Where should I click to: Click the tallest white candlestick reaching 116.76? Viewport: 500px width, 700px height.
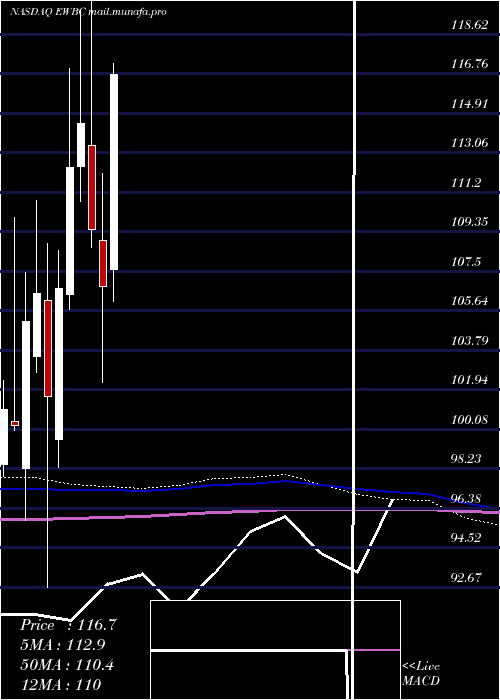114,172
